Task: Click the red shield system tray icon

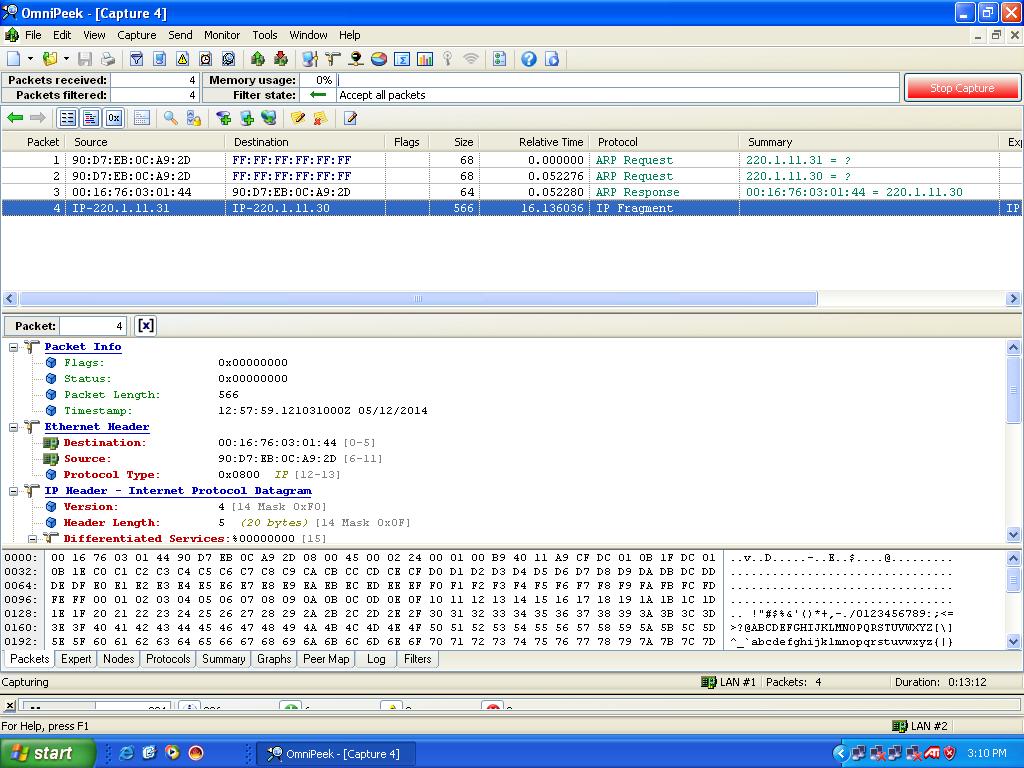Action: click(x=950, y=752)
